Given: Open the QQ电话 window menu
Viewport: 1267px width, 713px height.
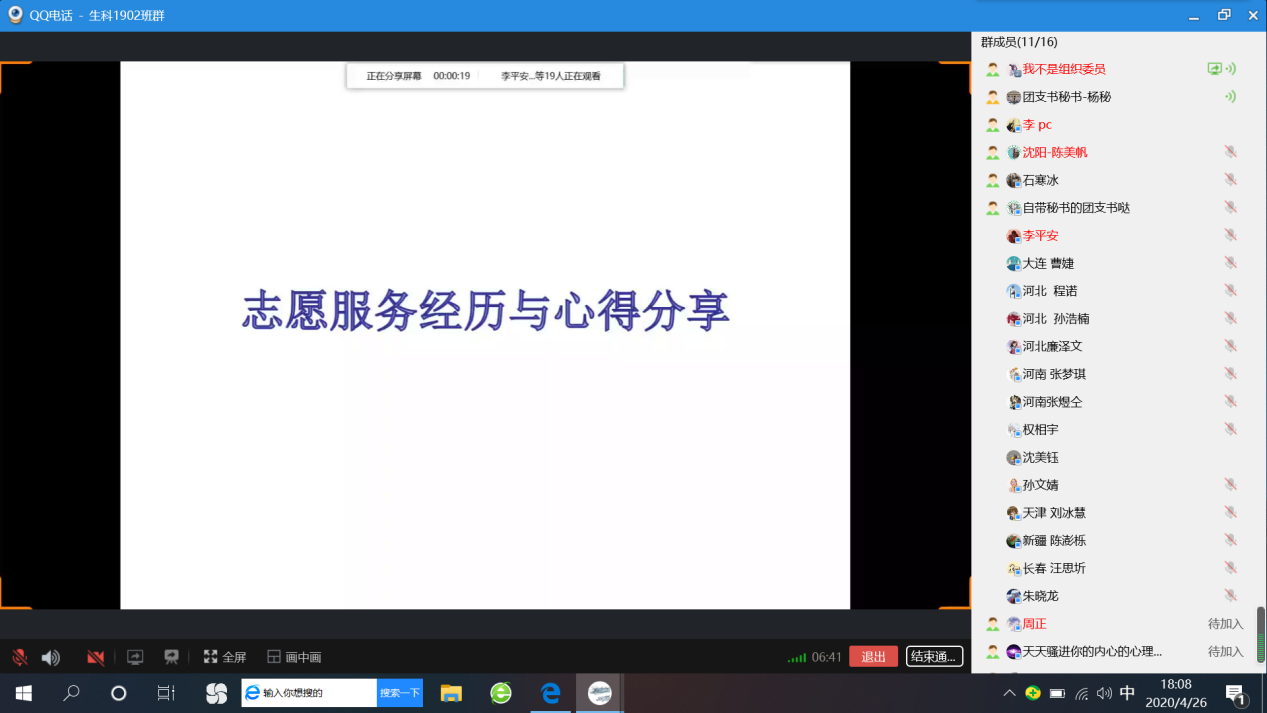Looking at the screenshot, I should (x=13, y=15).
